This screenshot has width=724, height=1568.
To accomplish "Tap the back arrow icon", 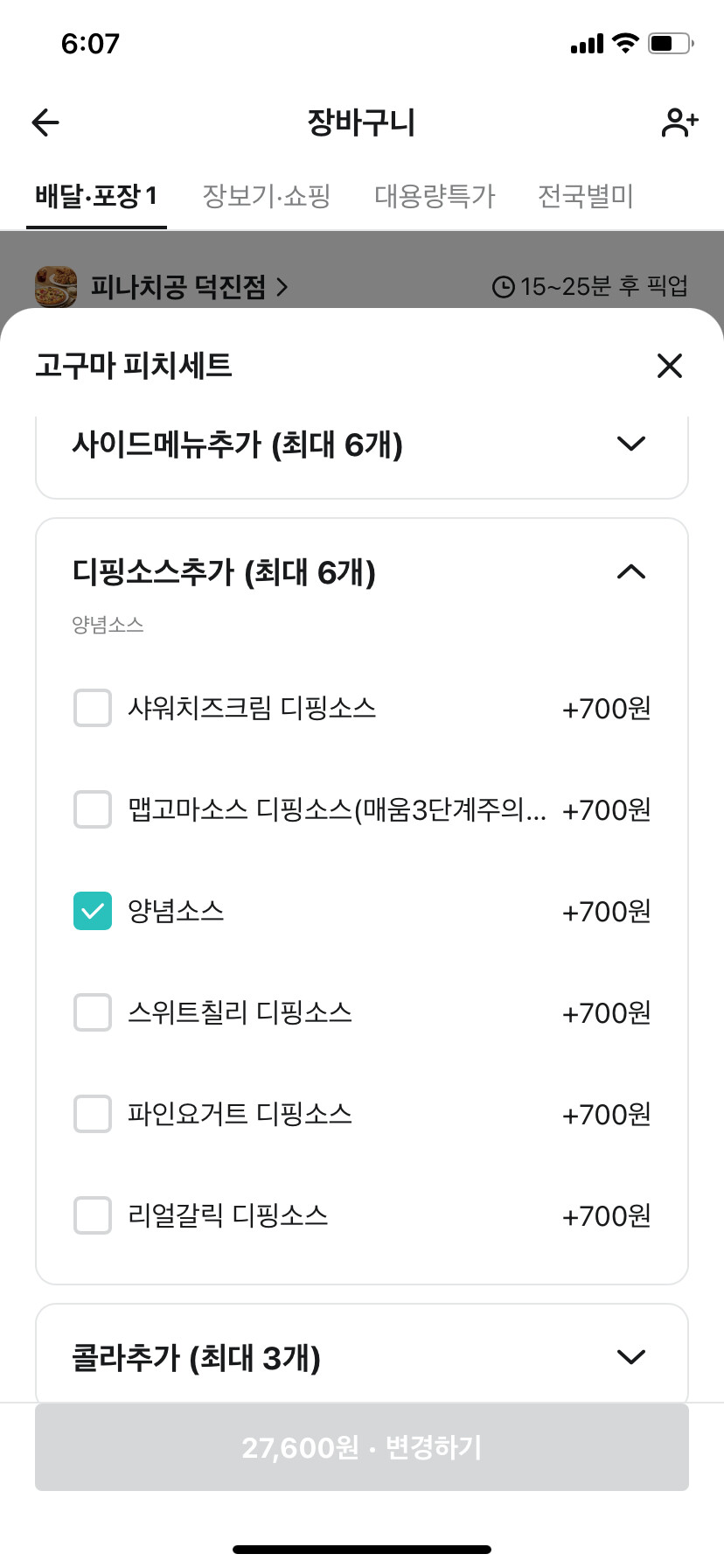I will pyautogui.click(x=45, y=122).
